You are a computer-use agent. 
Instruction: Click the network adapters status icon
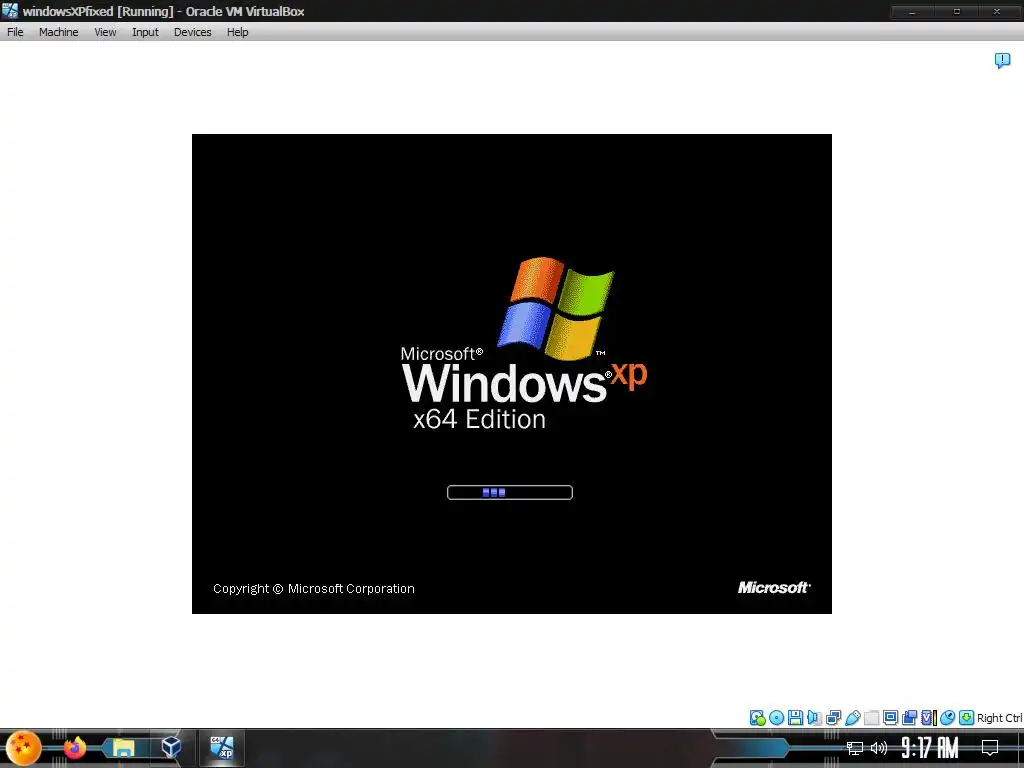tap(833, 718)
